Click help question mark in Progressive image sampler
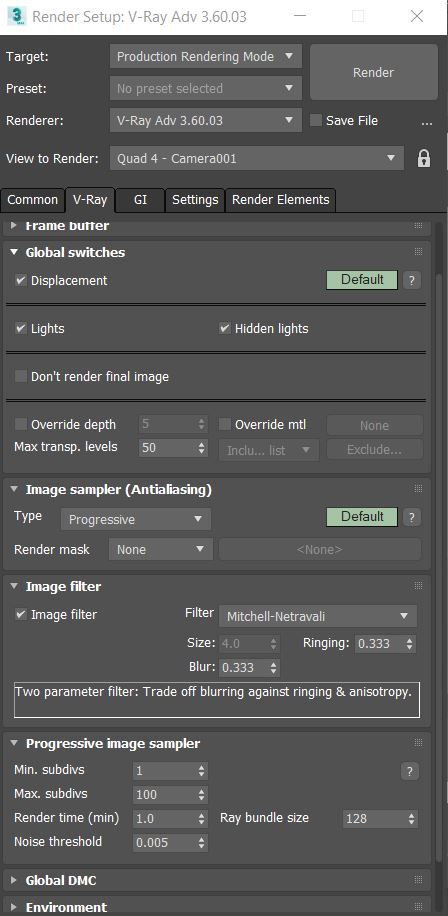 (410, 771)
